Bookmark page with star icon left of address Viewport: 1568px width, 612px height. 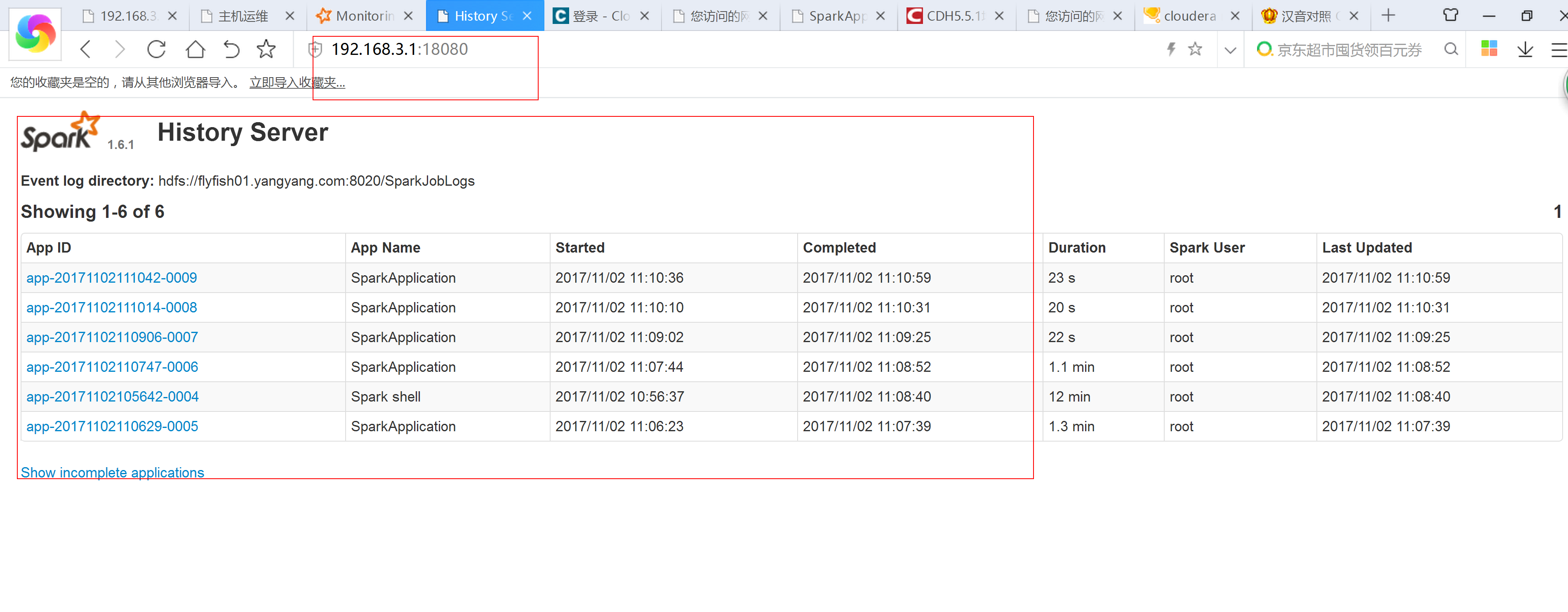pyautogui.click(x=266, y=50)
